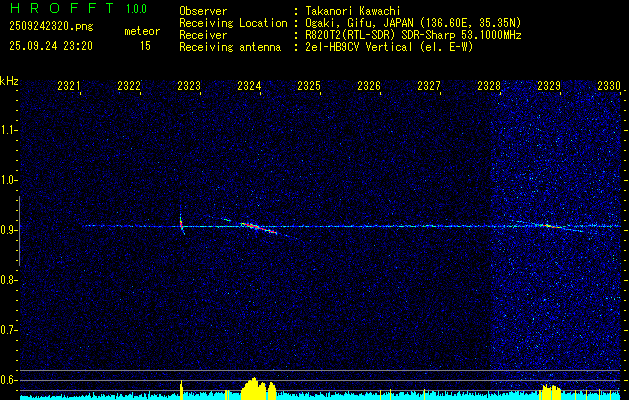This screenshot has width=629, height=400.
Task: Click the 0.9 kHz axis label
Action: (x=9, y=230)
